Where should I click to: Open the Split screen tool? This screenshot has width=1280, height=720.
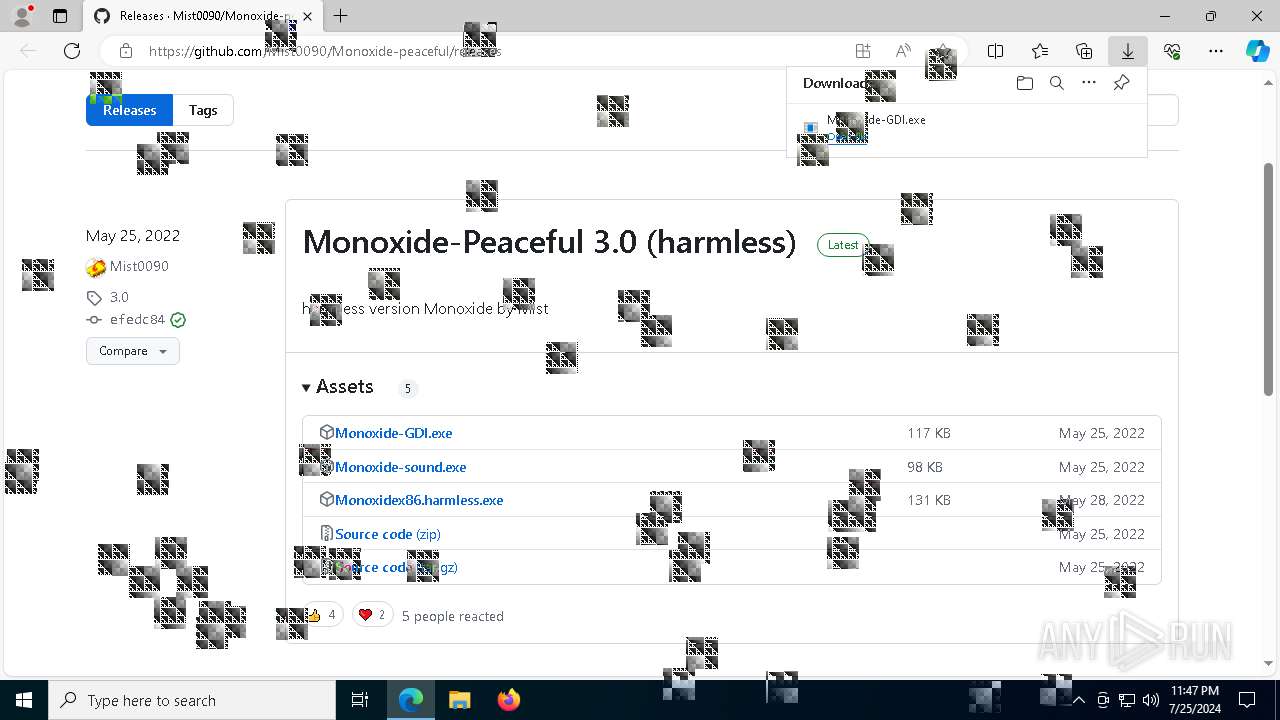[996, 51]
